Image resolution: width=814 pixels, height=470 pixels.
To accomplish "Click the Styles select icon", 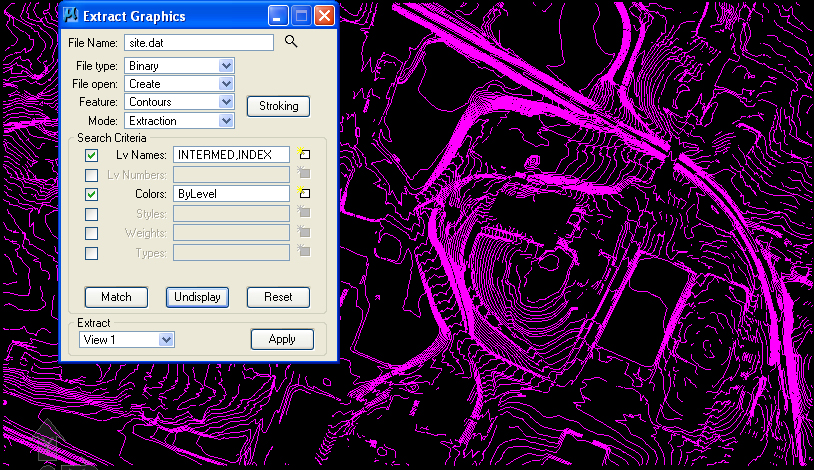I will pos(304,212).
